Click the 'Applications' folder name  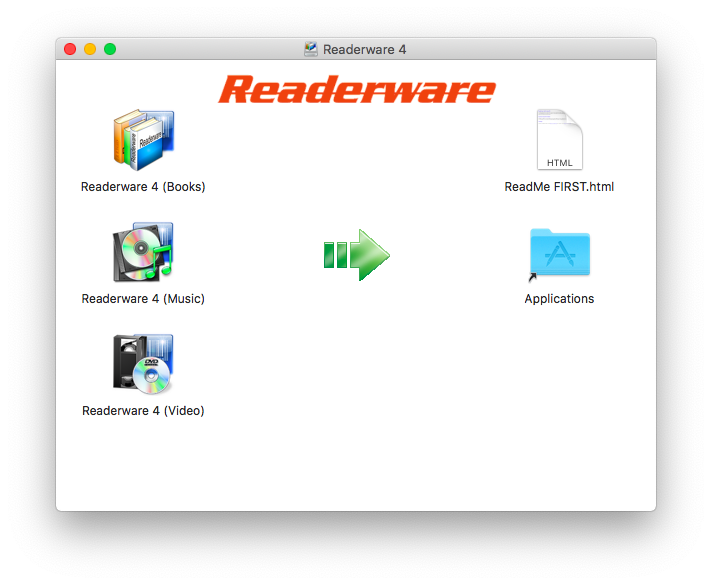point(559,299)
